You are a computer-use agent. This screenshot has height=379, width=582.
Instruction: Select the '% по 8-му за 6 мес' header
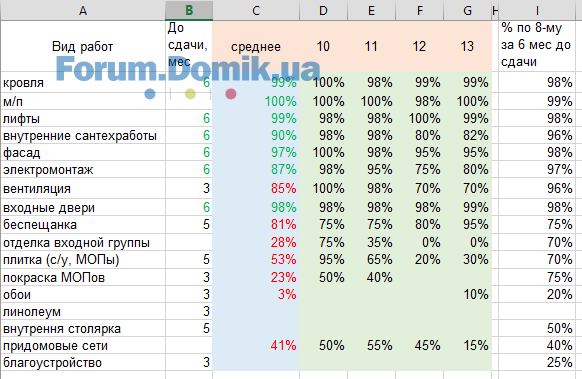click(537, 45)
